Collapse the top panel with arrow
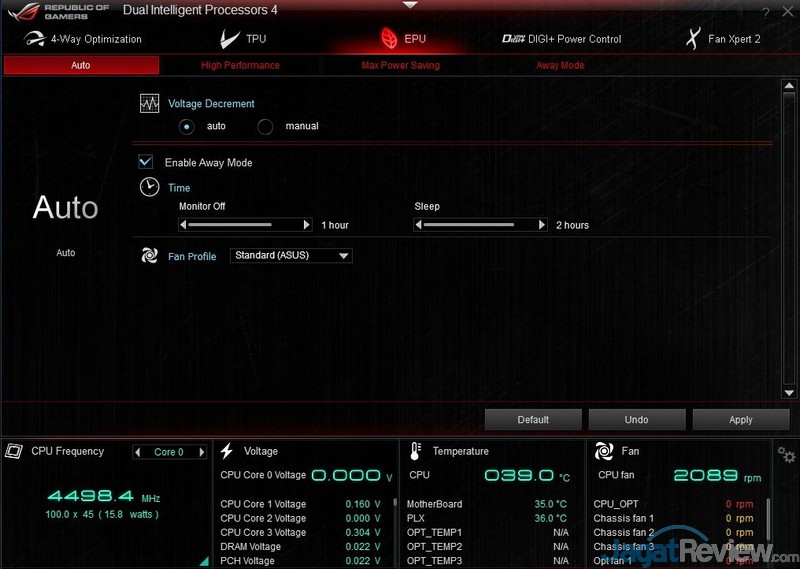 click(x=410, y=5)
